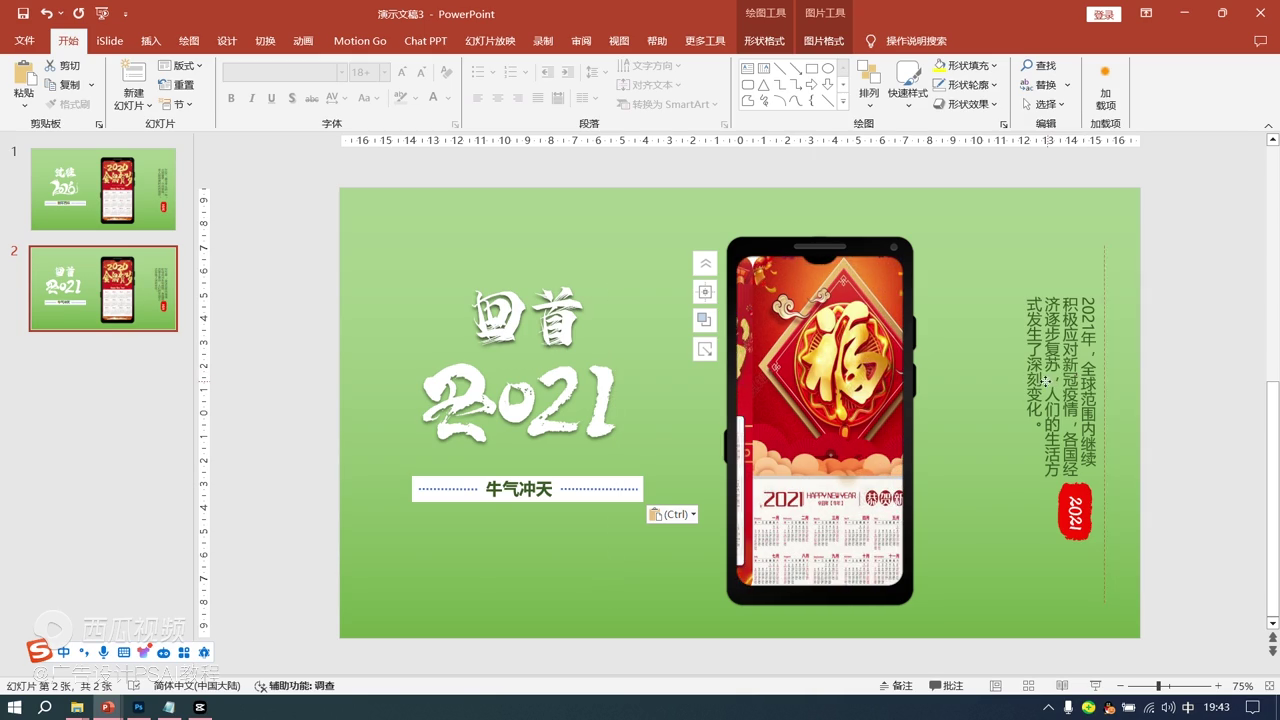Switch to the Shape Format (形状格式) tab
Screen dimensions: 1280x720
click(764, 41)
